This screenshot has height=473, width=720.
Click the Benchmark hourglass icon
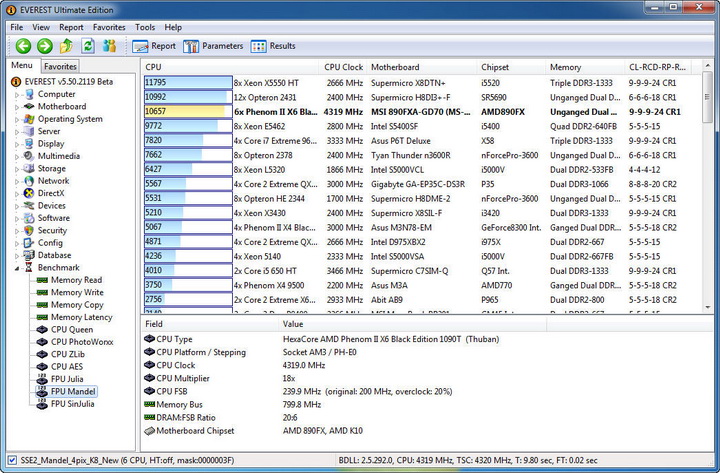pos(29,268)
